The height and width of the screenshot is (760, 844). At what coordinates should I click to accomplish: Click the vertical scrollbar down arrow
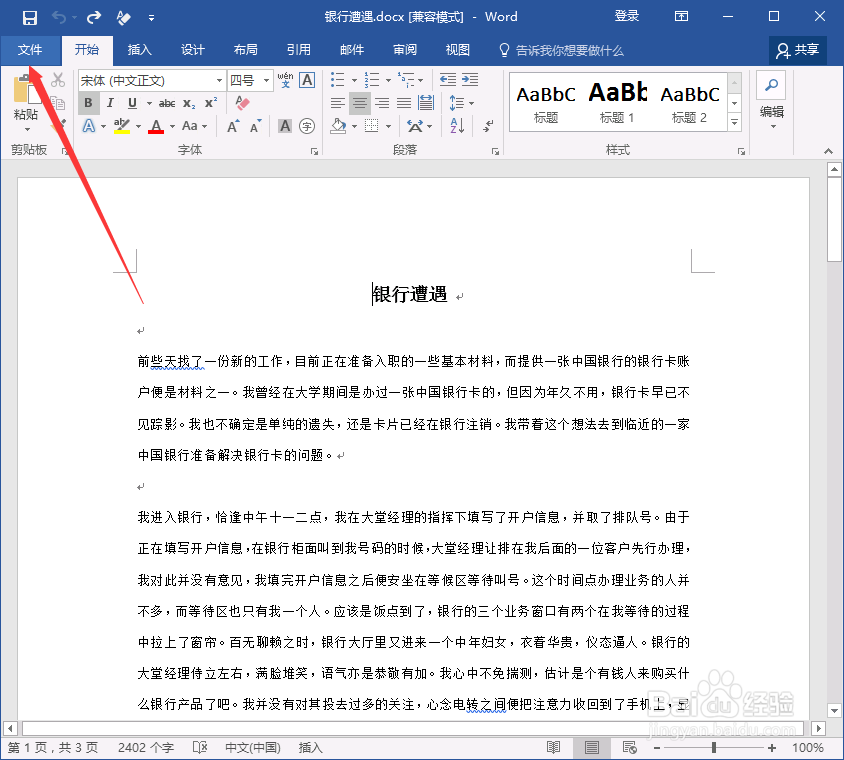click(834, 710)
